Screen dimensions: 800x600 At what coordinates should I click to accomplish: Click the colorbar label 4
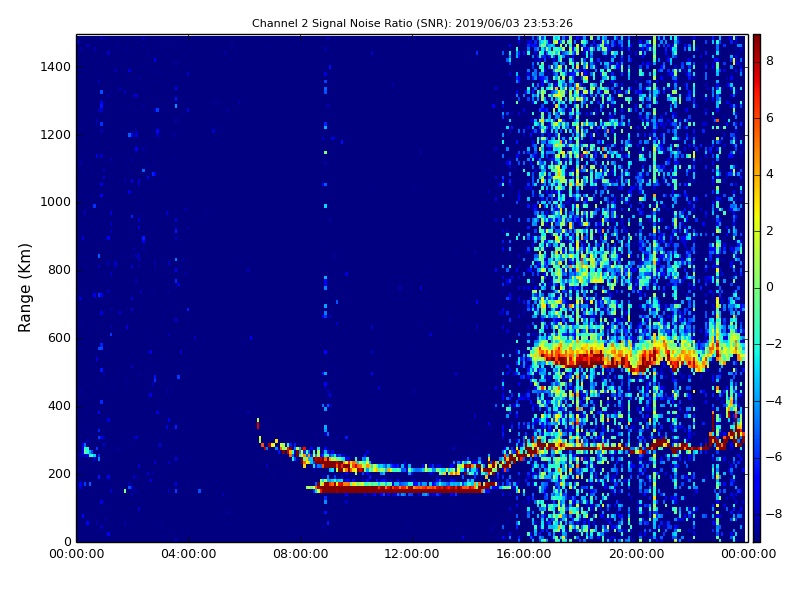tap(770, 174)
